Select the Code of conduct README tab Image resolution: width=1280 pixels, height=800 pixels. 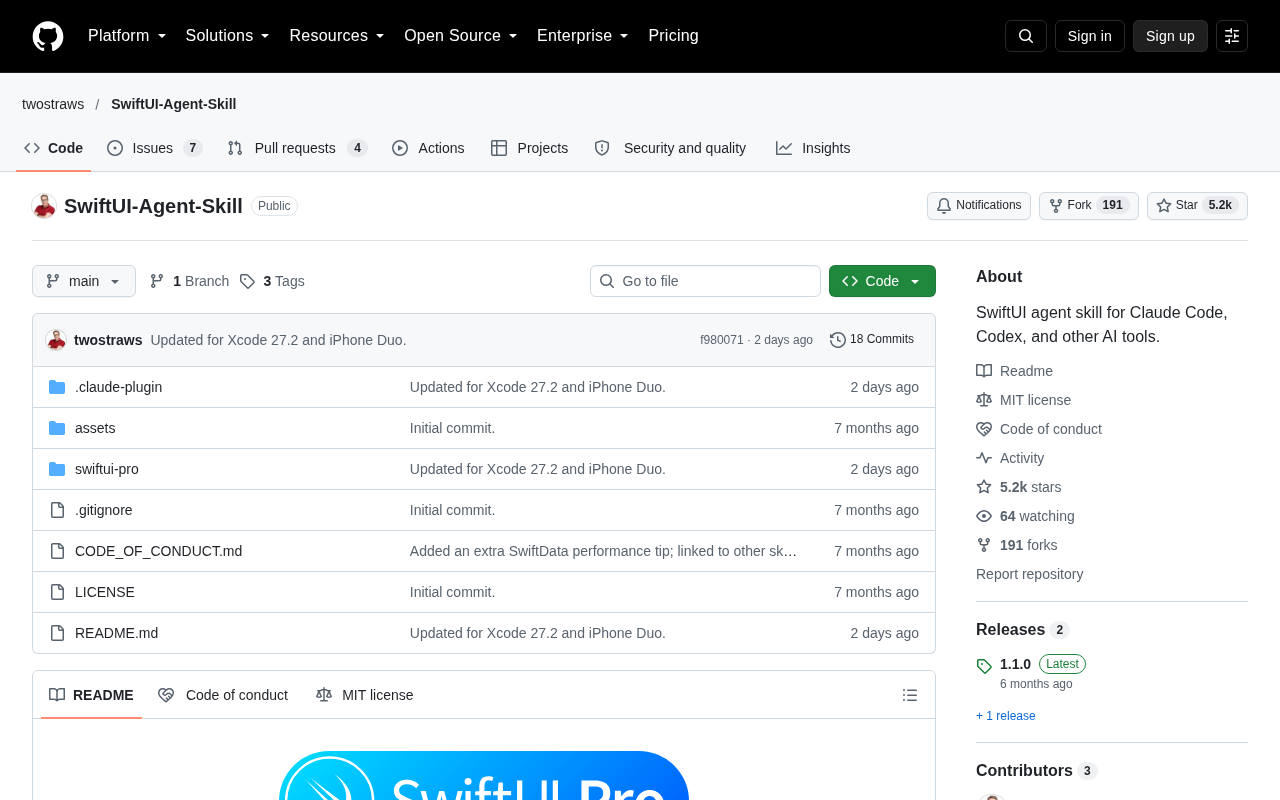(223, 695)
